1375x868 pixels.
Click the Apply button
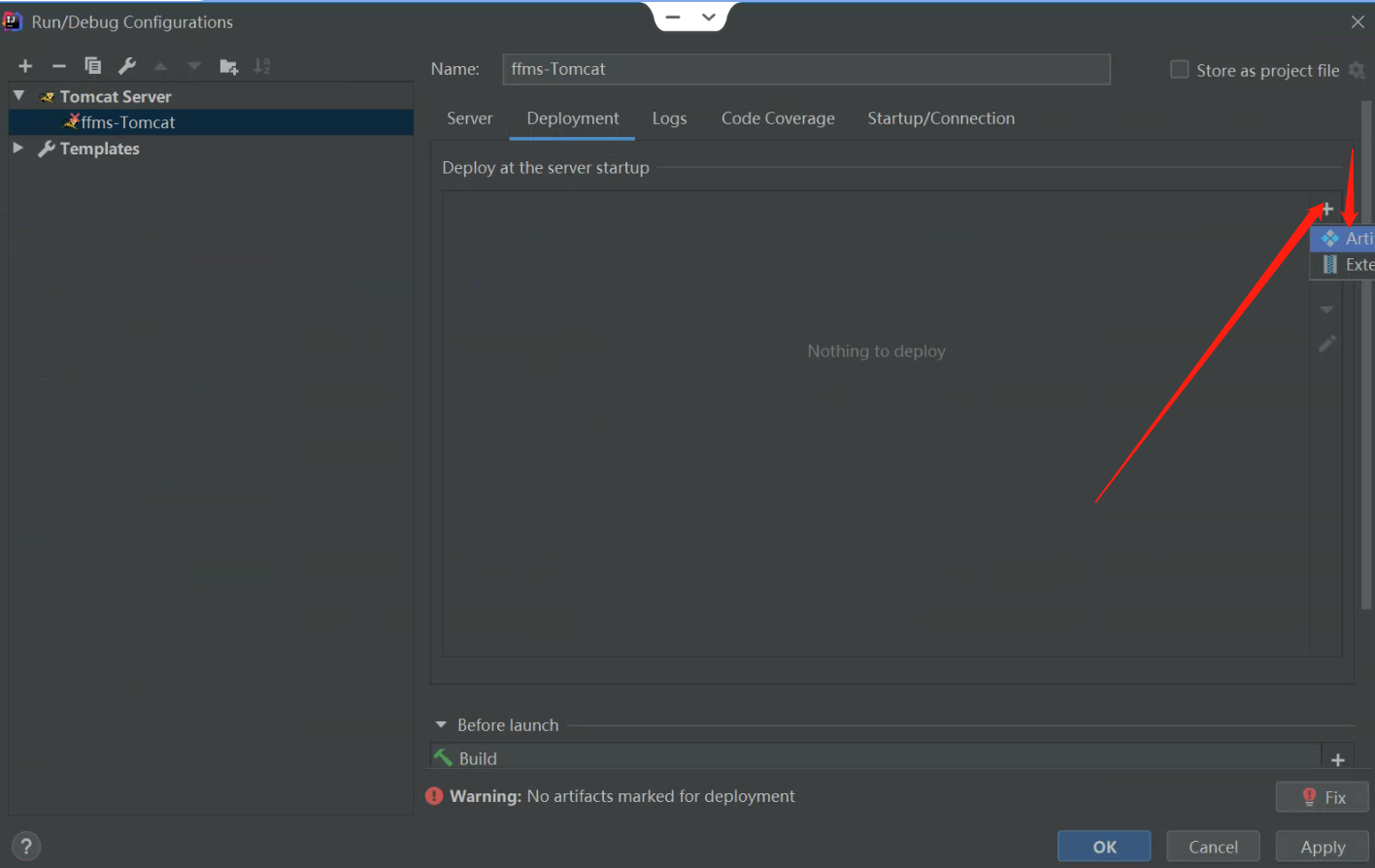(x=1323, y=847)
